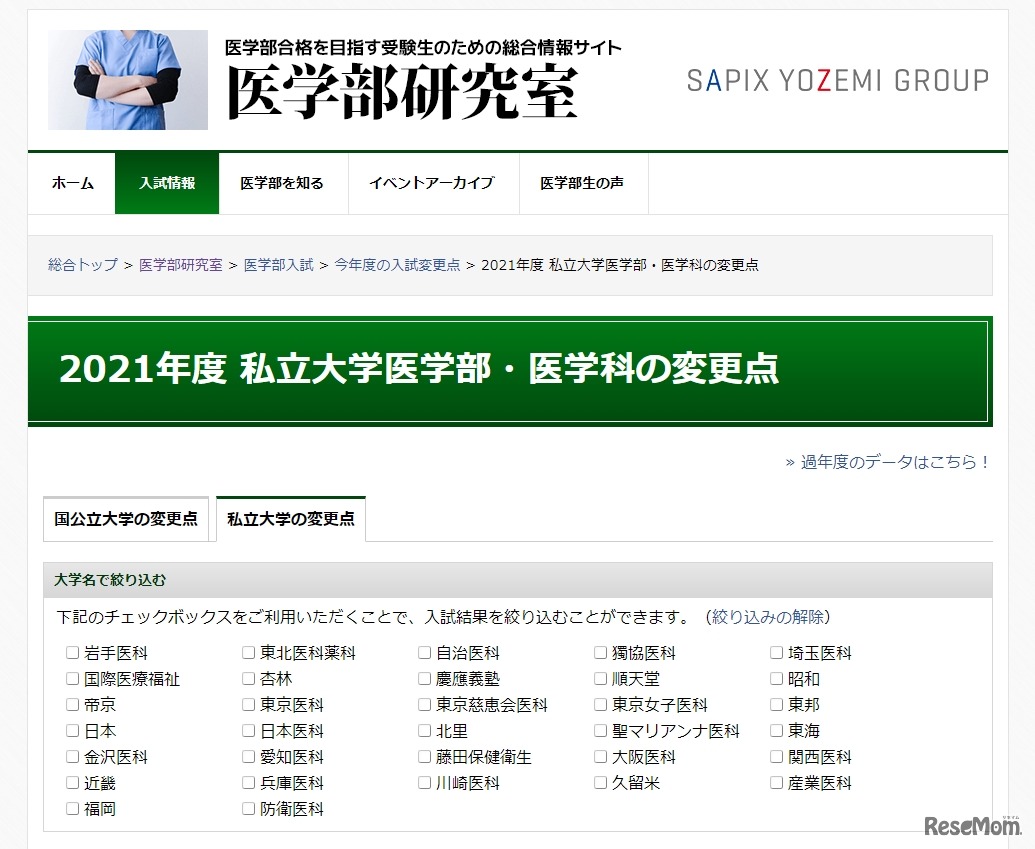
Task: Click the SAPIX YOZEMI GROUP logo
Action: 836,79
